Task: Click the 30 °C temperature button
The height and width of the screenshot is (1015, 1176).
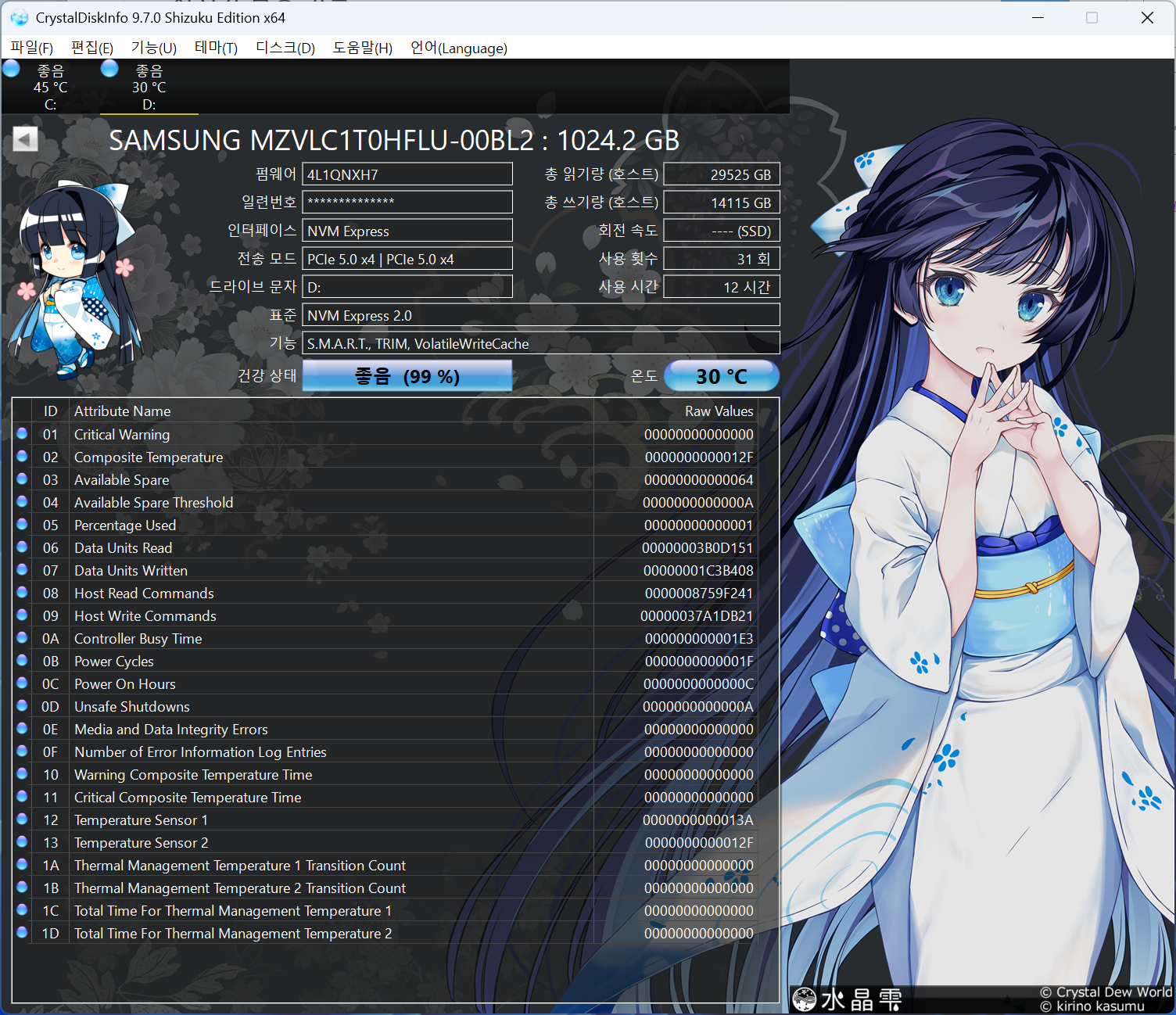Action: pyautogui.click(x=722, y=376)
